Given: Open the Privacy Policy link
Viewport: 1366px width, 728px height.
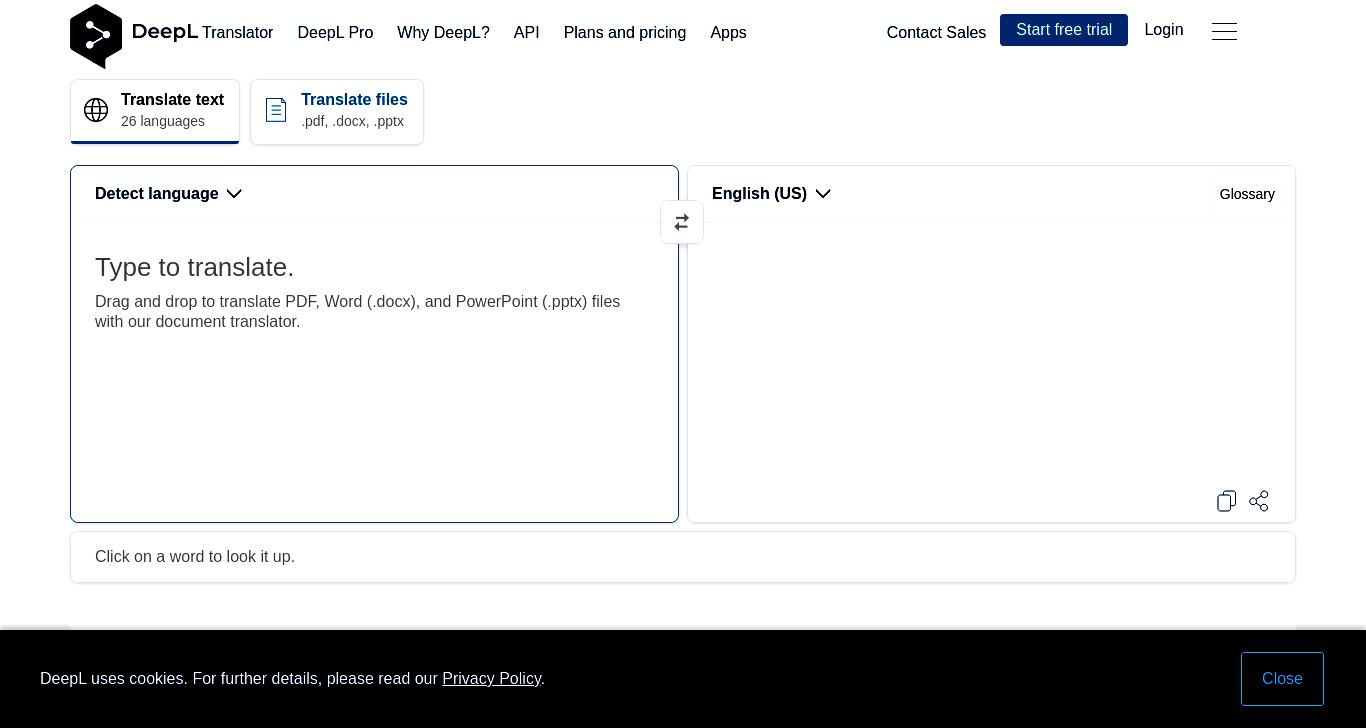Looking at the screenshot, I should [492, 679].
